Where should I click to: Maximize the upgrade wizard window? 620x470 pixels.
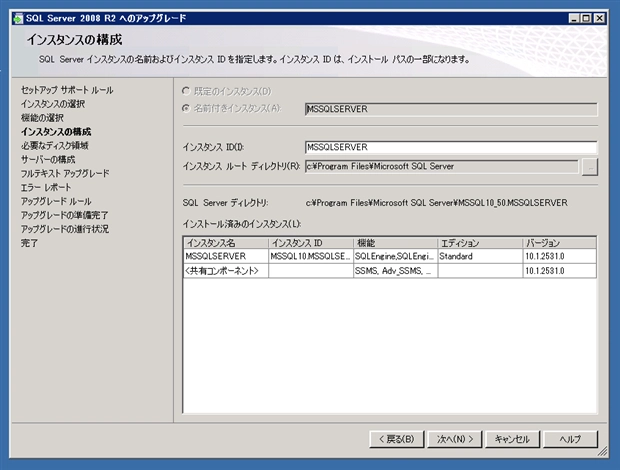point(586,18)
